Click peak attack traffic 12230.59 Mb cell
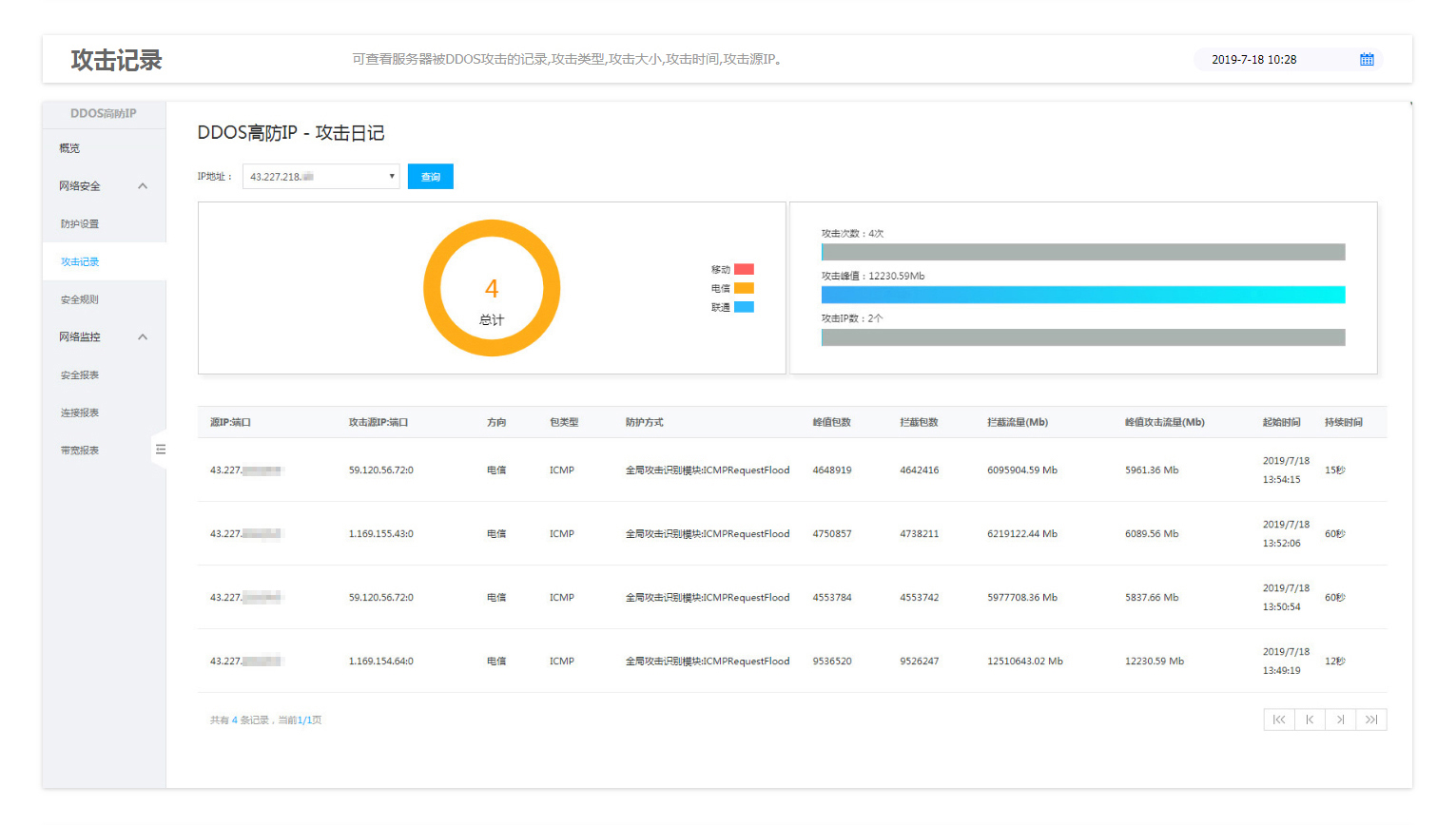Image resolution: width=1456 pixels, height=825 pixels. [1155, 662]
